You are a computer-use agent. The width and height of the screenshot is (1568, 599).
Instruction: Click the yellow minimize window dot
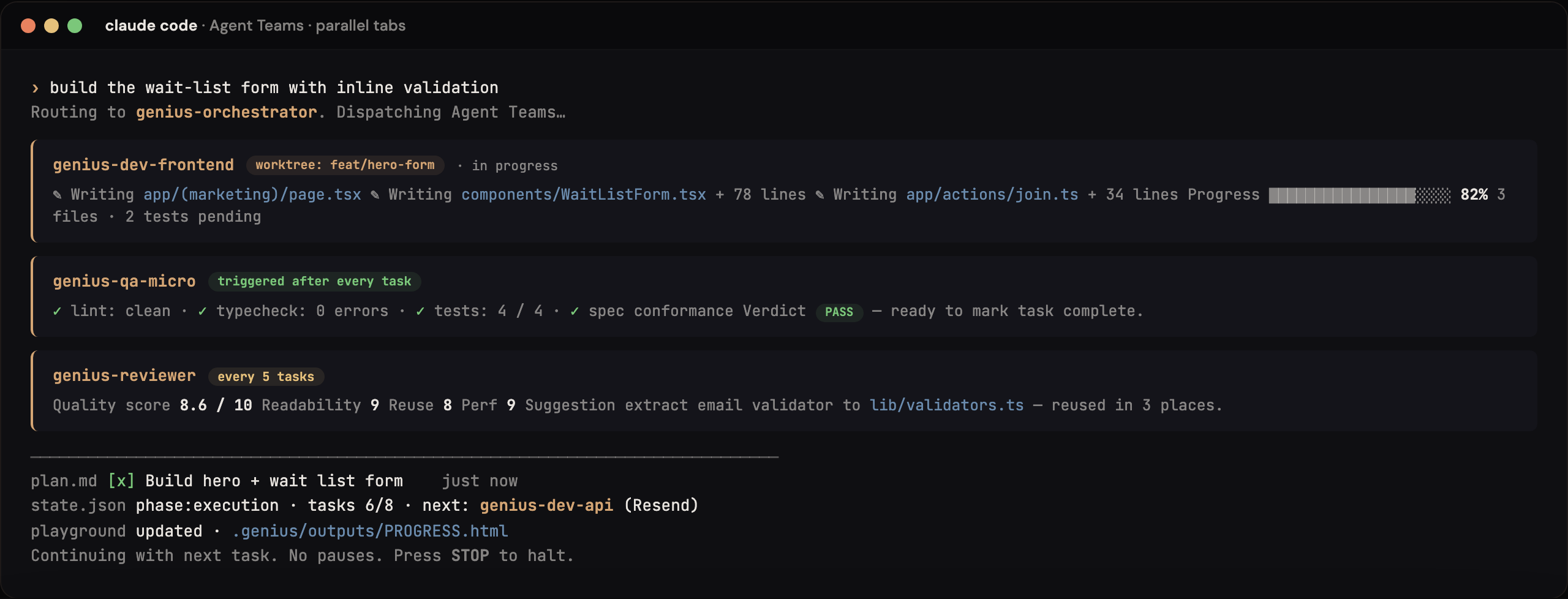pyautogui.click(x=51, y=26)
